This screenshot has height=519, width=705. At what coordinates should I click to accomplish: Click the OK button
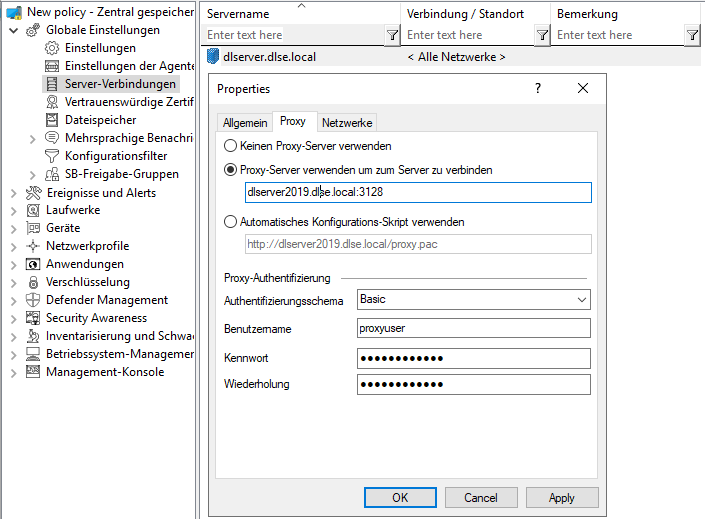[x=400, y=497]
